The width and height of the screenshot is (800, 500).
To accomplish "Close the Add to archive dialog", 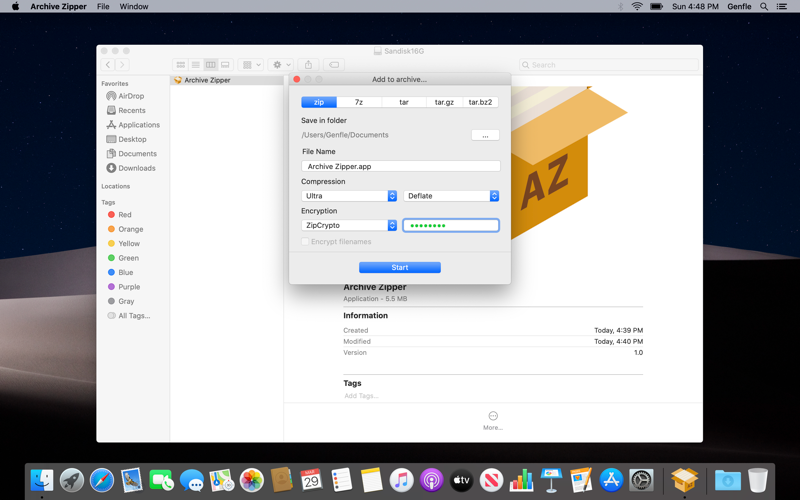I will [x=297, y=79].
